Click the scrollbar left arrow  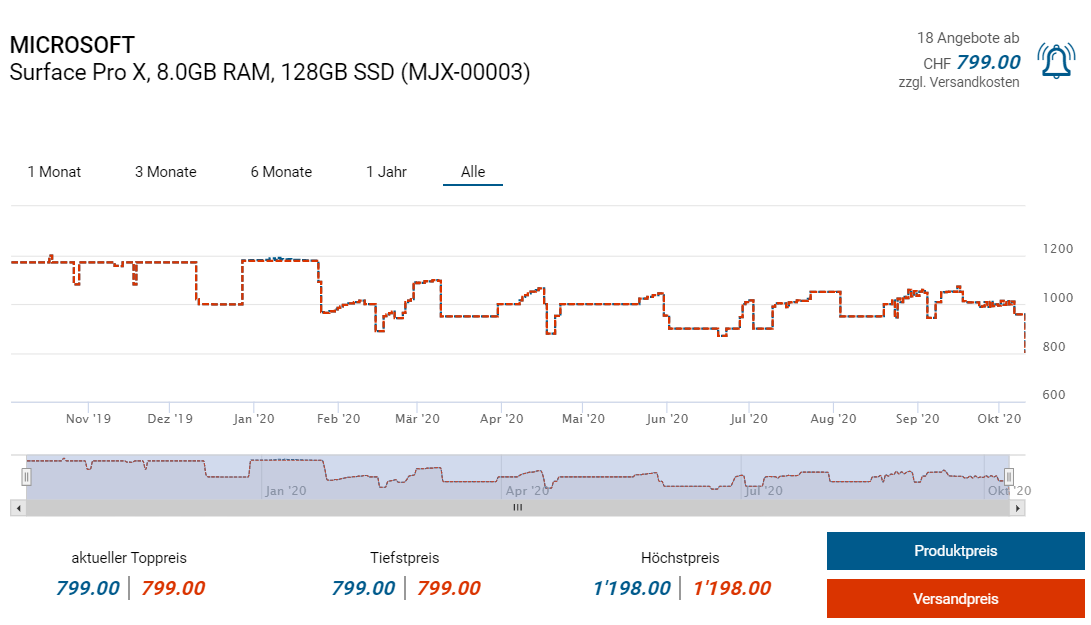(16, 508)
